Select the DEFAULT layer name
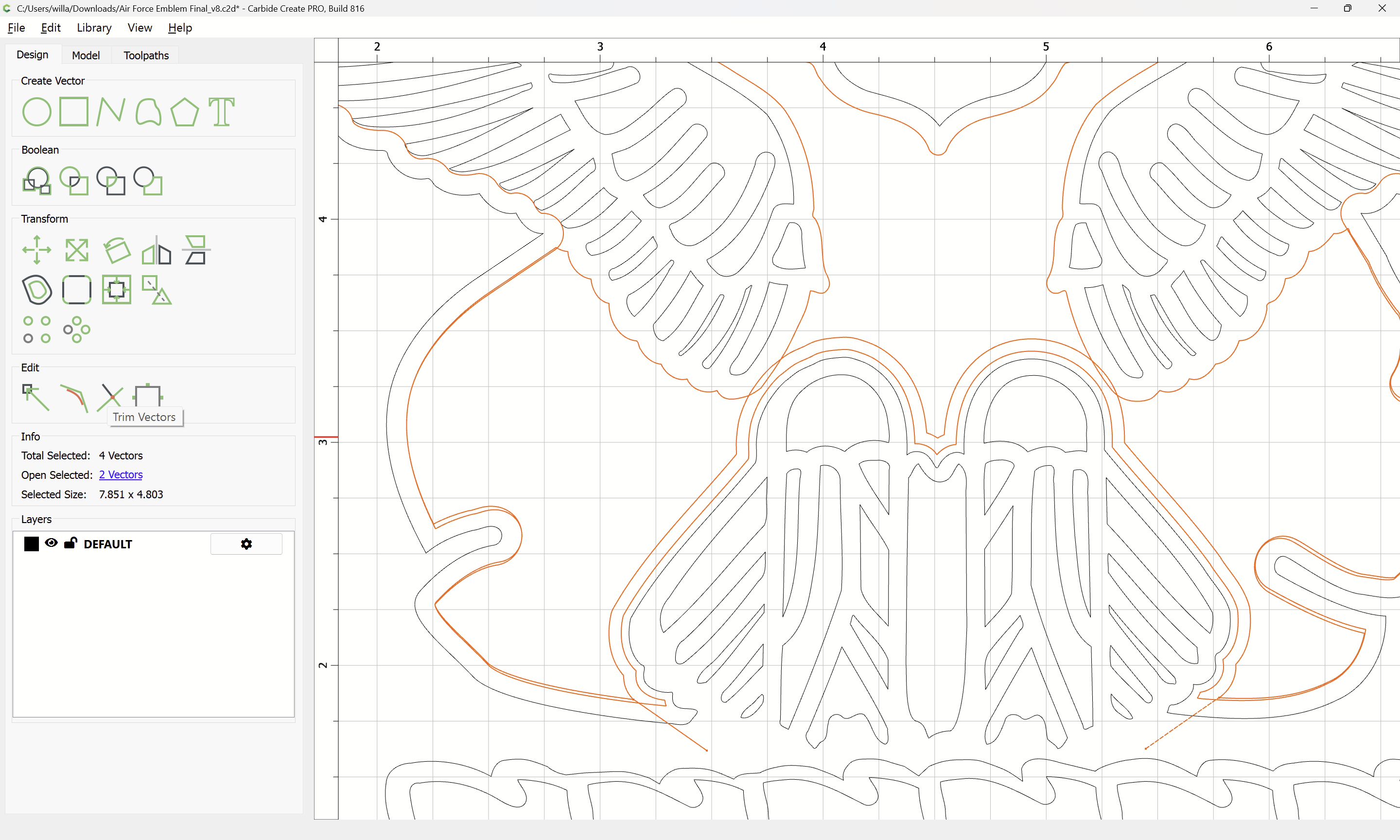Viewport: 1400px width, 840px height. [107, 544]
